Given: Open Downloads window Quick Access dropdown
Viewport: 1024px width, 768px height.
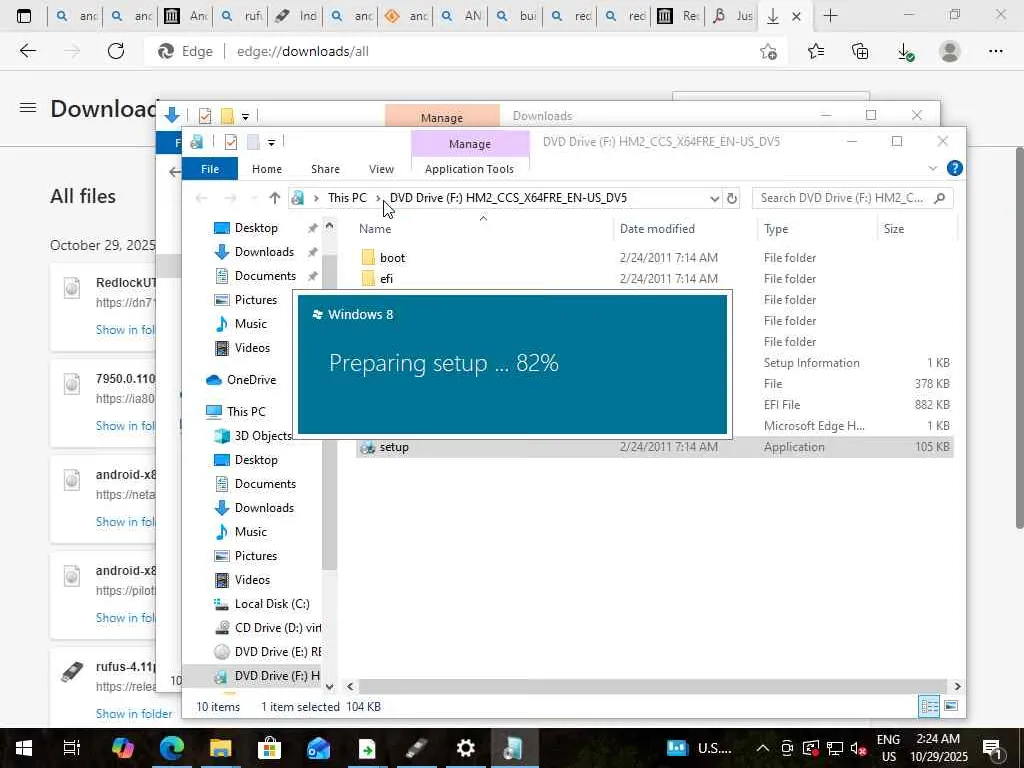Looking at the screenshot, I should pyautogui.click(x=246, y=117).
